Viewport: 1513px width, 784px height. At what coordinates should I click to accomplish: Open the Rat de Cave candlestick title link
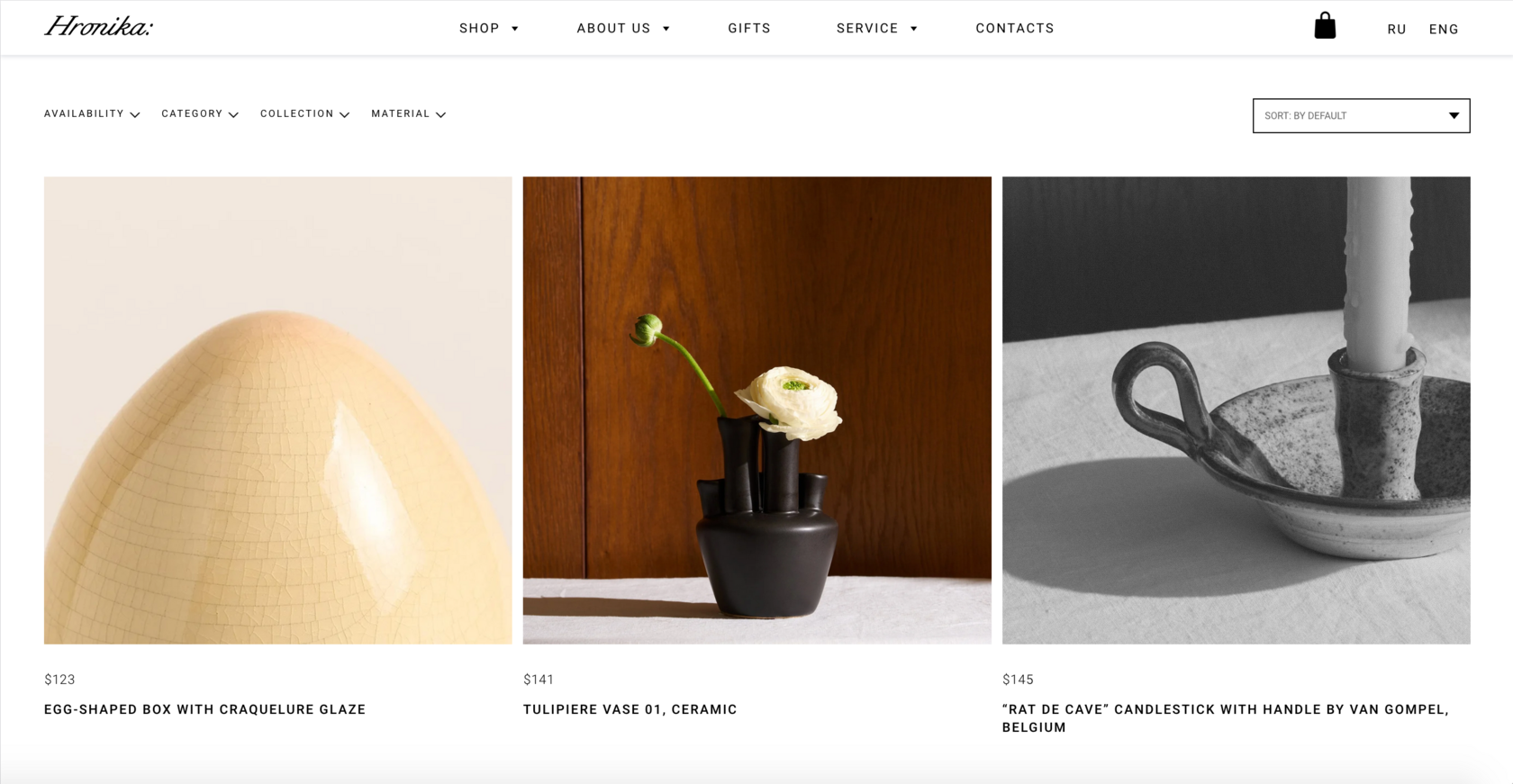click(1226, 718)
